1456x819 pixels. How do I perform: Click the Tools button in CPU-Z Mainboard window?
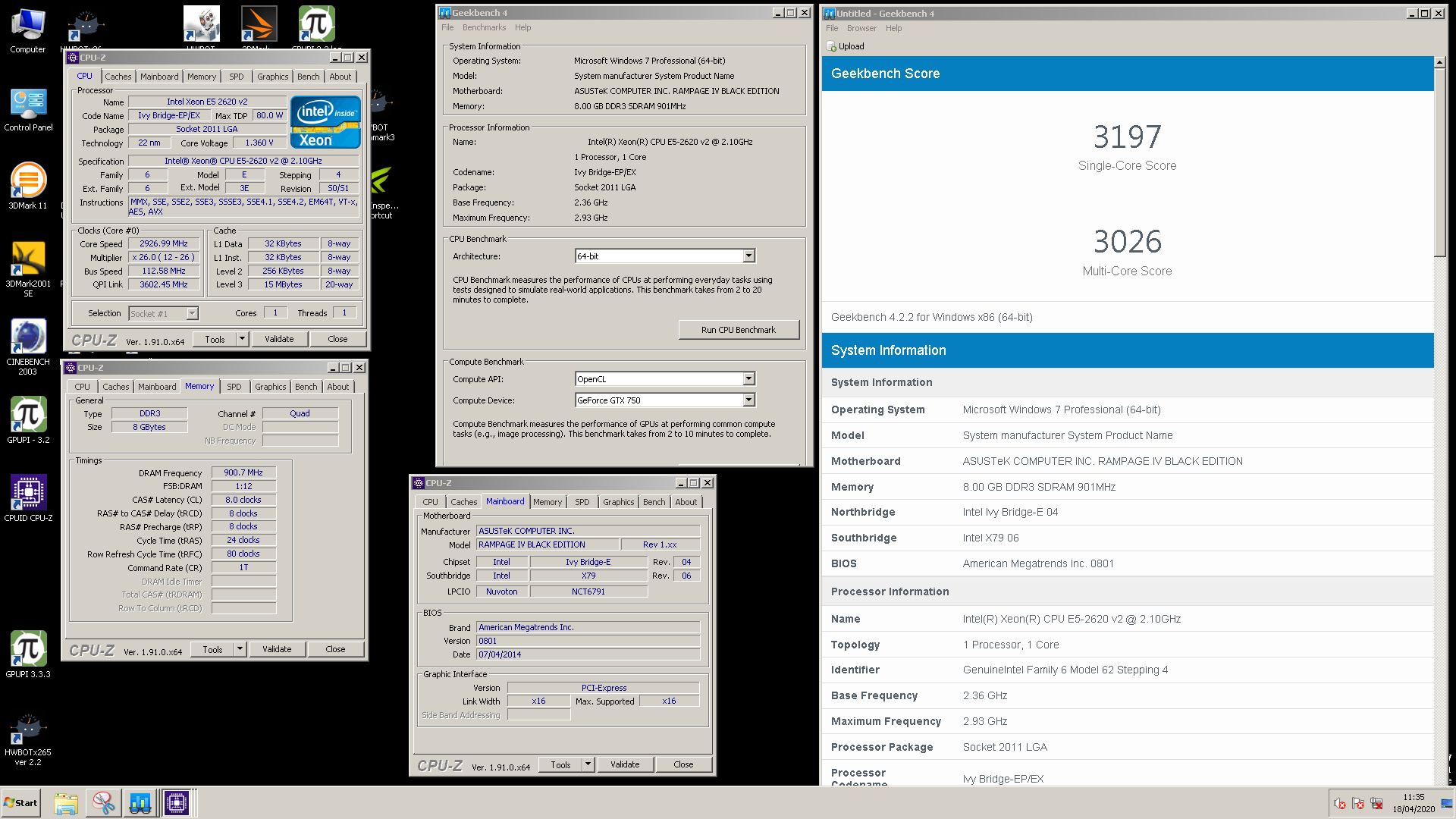tap(560, 764)
